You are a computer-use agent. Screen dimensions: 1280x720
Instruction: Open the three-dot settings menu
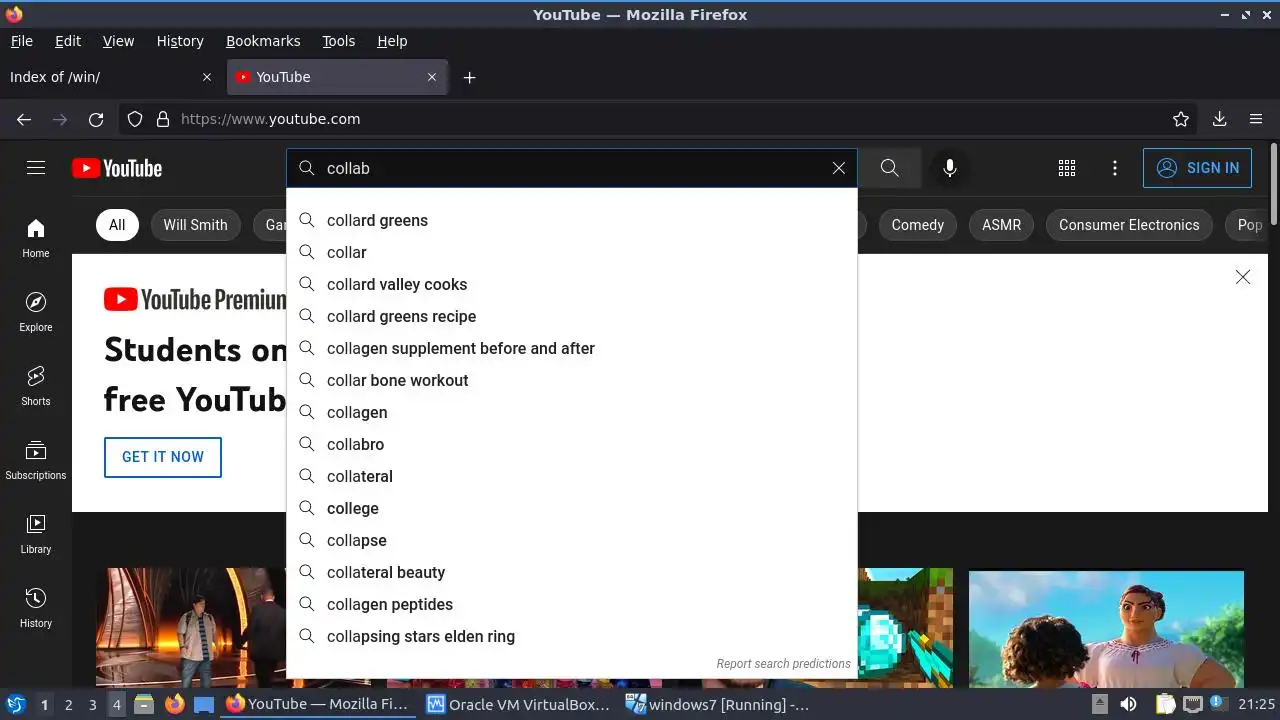pos(1115,168)
